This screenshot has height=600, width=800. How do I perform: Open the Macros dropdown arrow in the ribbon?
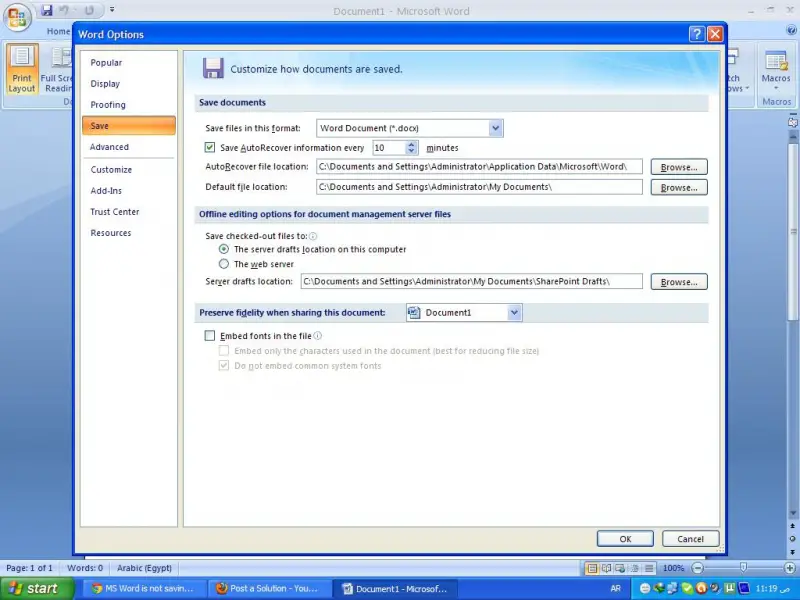(x=776, y=88)
